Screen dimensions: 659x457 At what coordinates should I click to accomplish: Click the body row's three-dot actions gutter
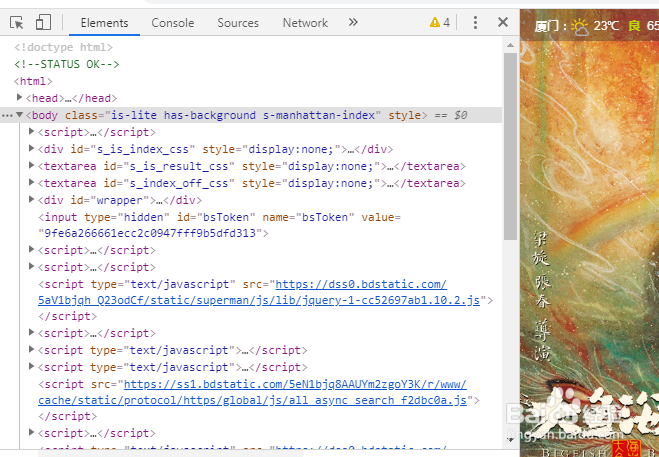point(7,115)
